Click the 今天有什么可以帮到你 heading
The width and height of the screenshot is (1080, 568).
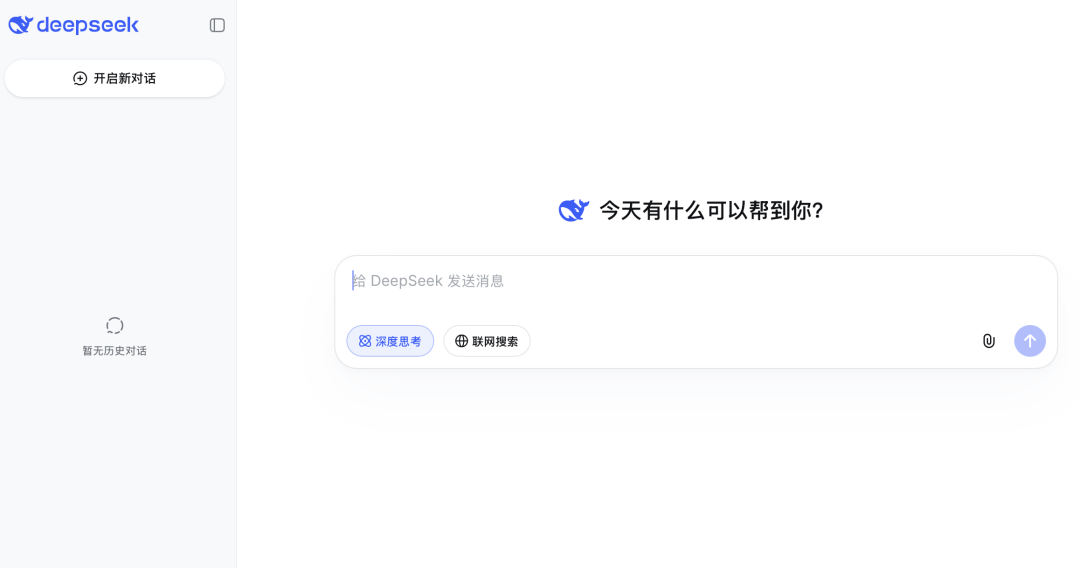(712, 210)
